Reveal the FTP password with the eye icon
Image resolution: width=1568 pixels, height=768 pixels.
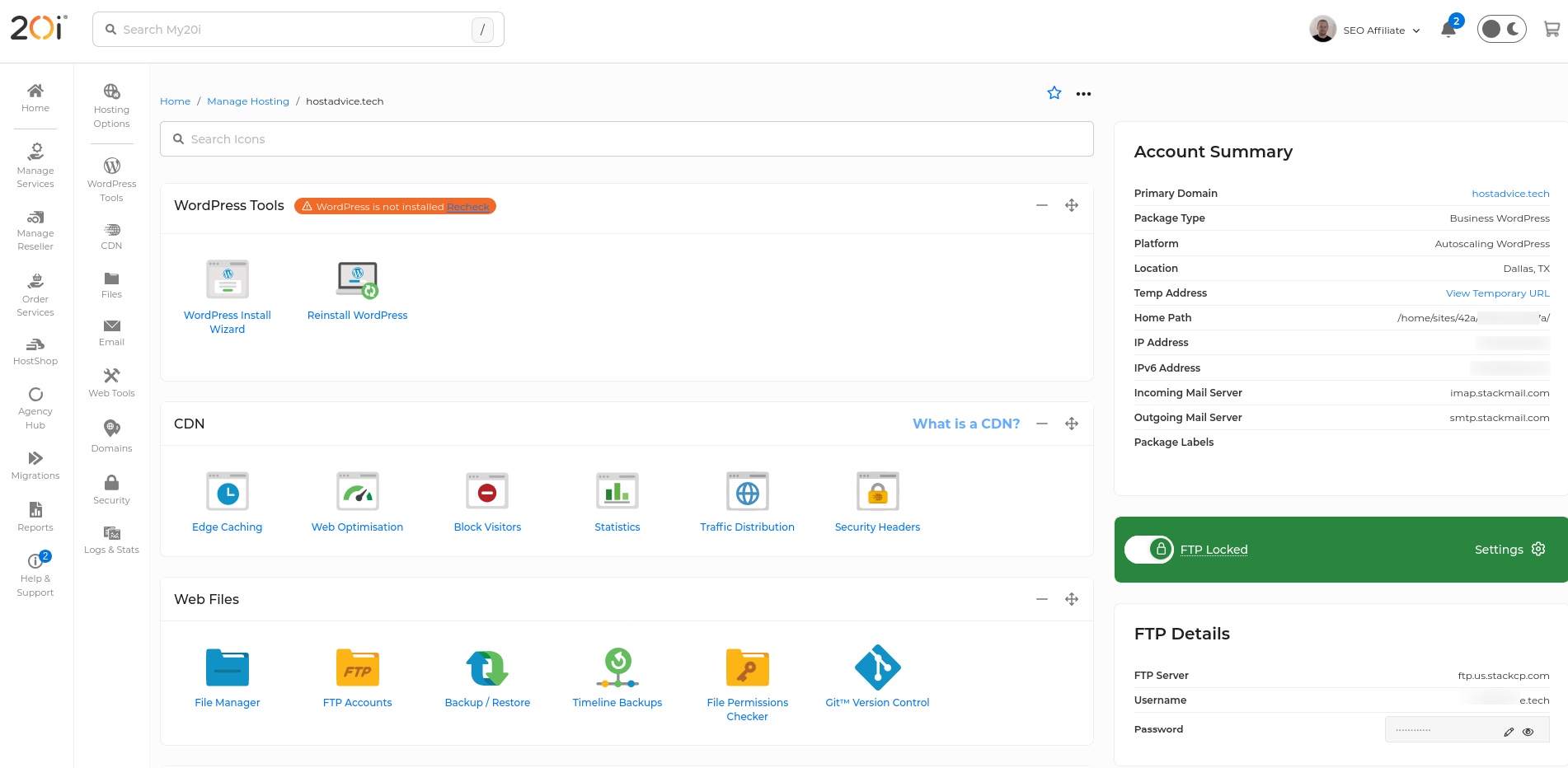pos(1528,732)
